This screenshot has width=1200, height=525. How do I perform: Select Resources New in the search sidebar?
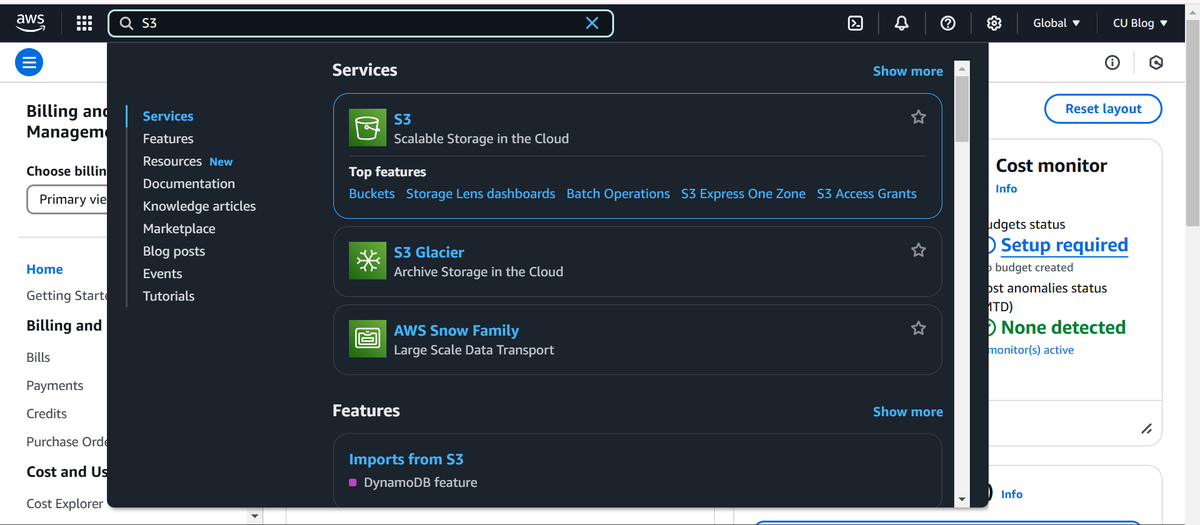click(188, 161)
